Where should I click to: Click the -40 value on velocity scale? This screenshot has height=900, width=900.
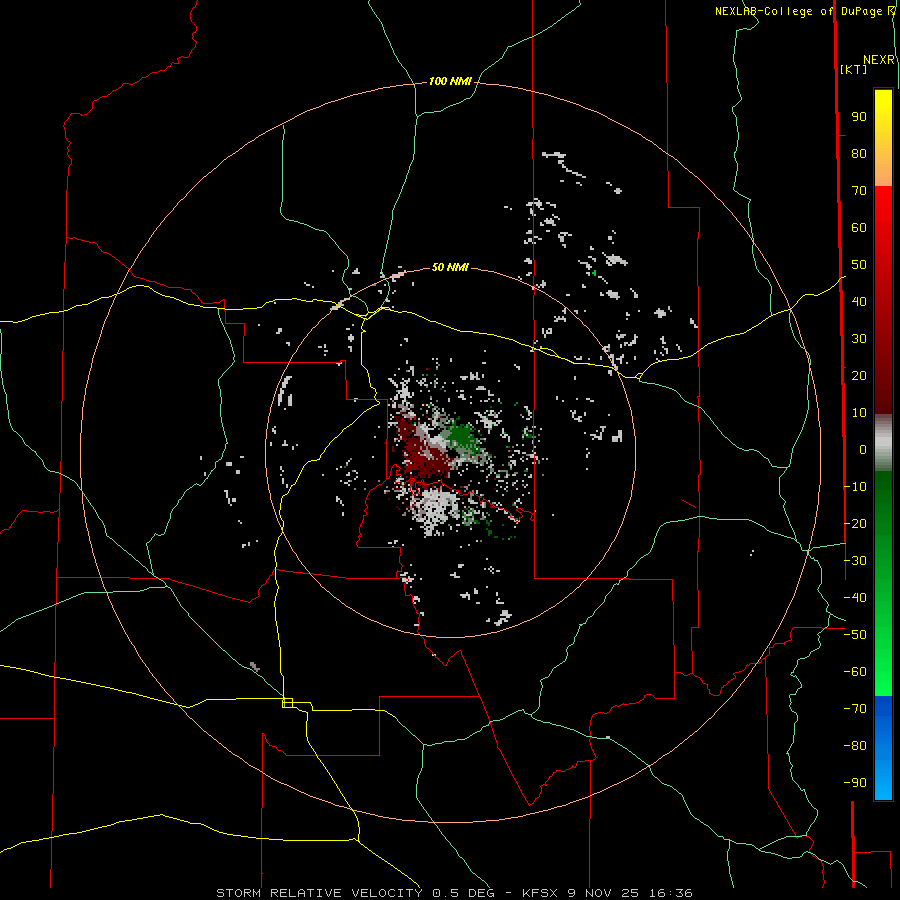[855, 598]
